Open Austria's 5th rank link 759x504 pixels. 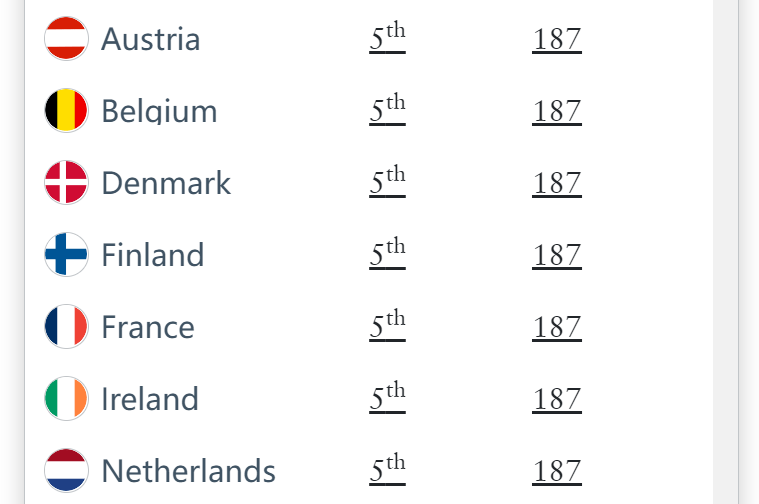(x=387, y=39)
